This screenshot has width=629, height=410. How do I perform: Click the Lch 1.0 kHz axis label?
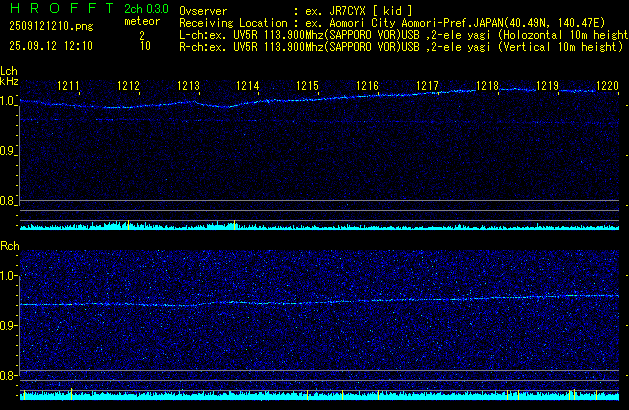pos(7,101)
